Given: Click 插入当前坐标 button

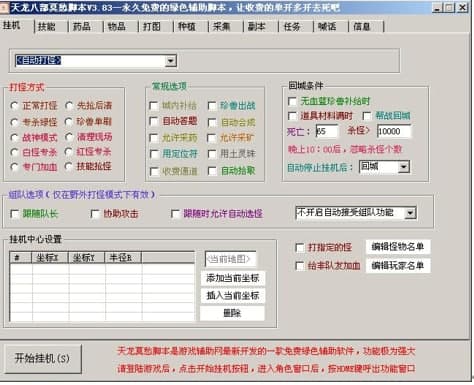Looking at the screenshot, I should pyautogui.click(x=232, y=295).
